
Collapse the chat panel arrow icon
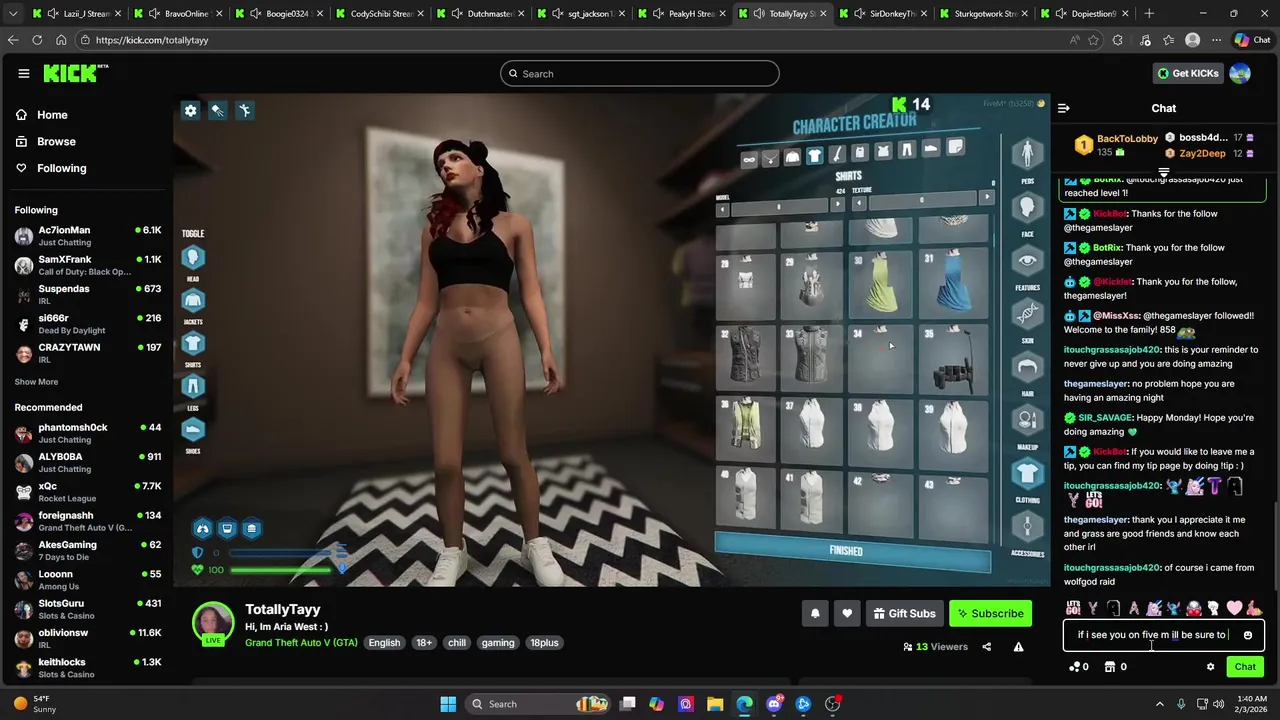(1064, 108)
